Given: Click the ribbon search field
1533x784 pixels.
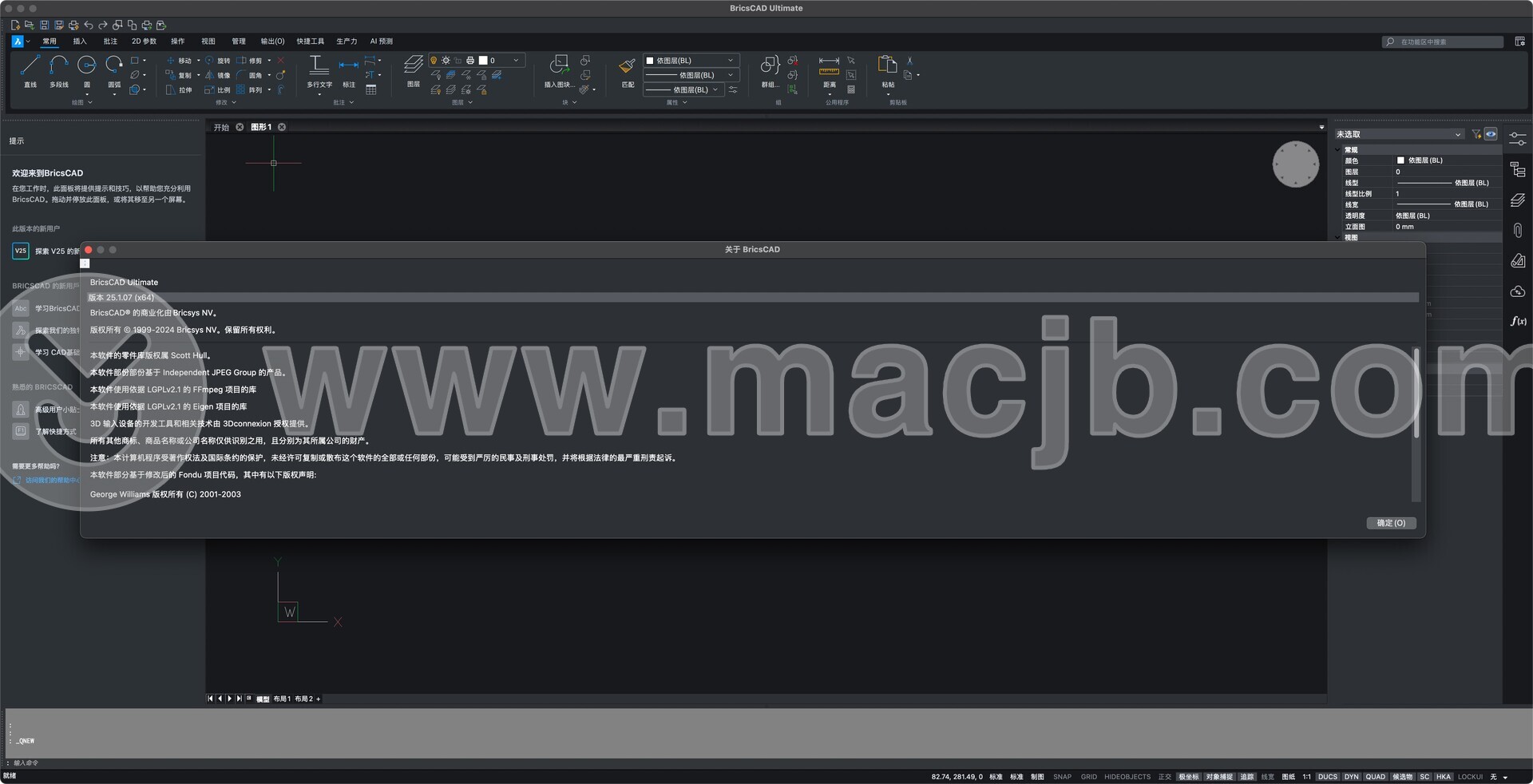Looking at the screenshot, I should tap(1444, 42).
